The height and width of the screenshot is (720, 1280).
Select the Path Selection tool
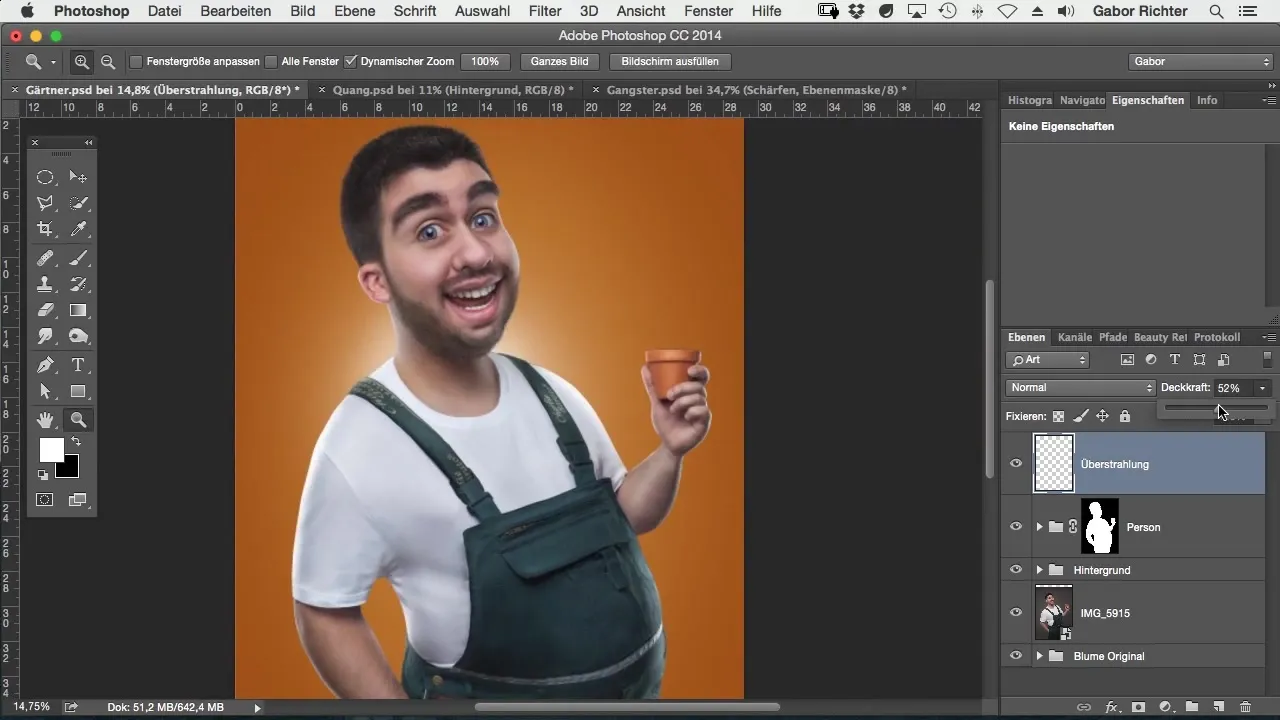(45, 391)
